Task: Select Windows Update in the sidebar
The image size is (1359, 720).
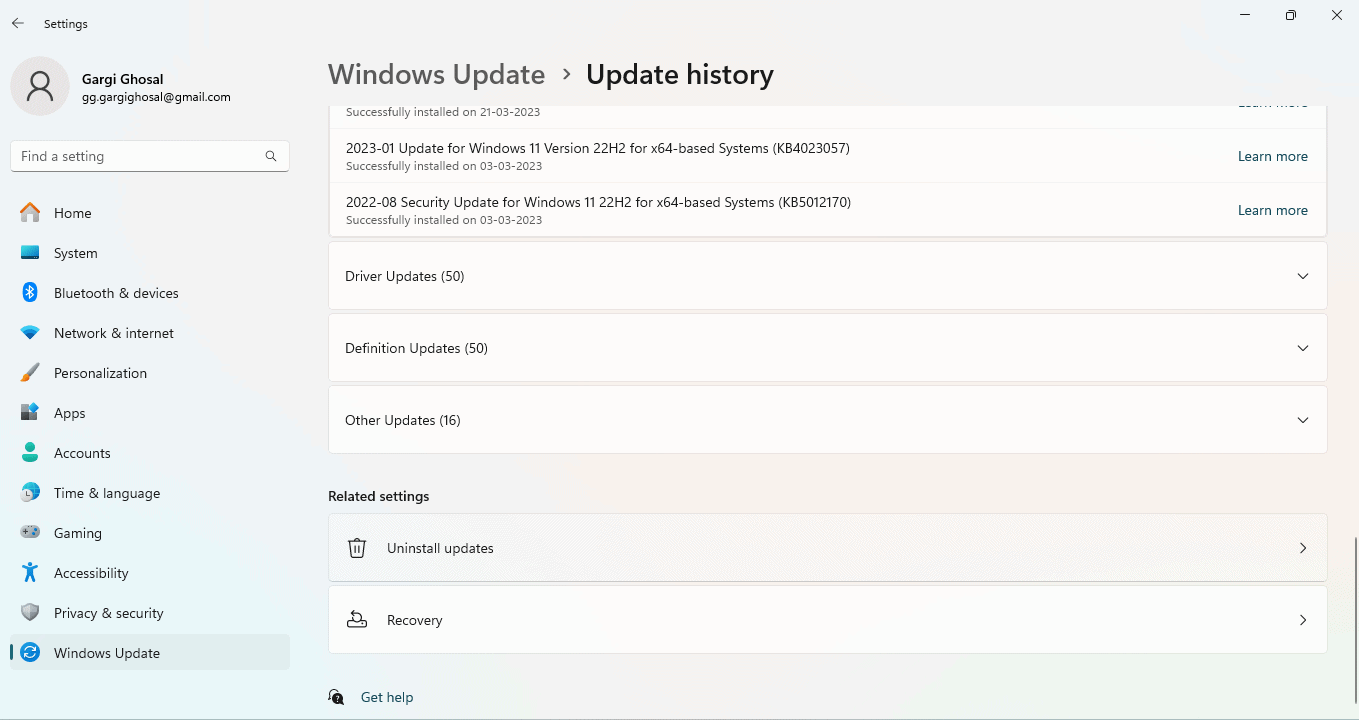Action: pos(107,653)
